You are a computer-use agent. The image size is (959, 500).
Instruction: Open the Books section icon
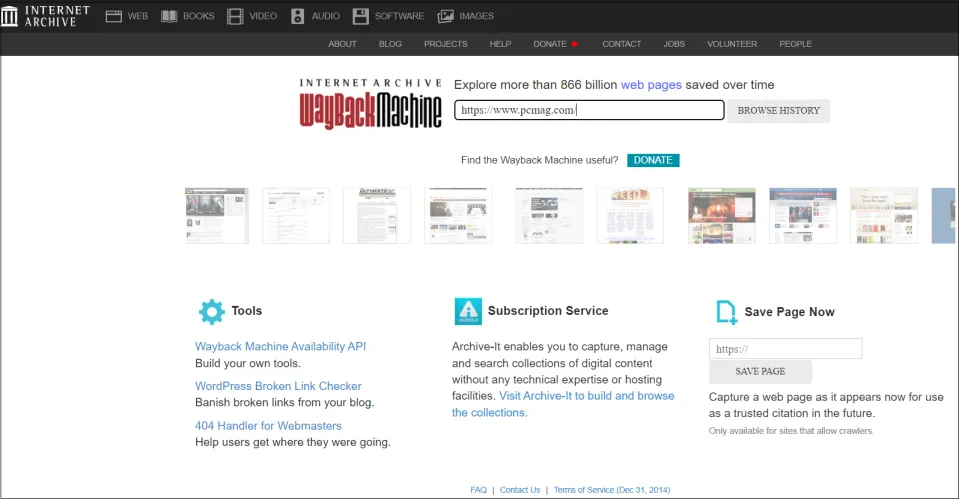click(169, 16)
